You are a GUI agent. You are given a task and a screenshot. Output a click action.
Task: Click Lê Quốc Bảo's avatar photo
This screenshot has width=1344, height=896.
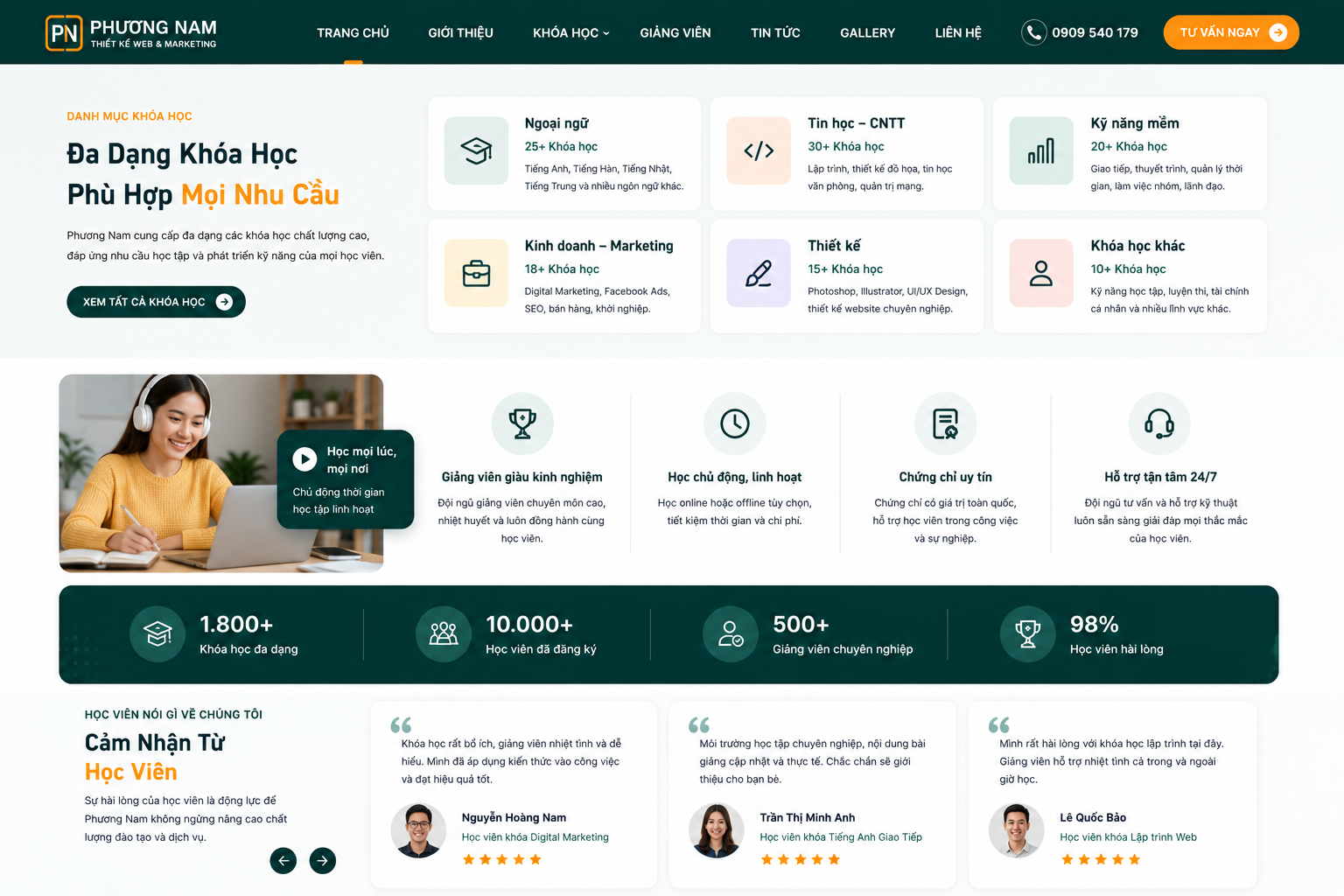(1017, 830)
